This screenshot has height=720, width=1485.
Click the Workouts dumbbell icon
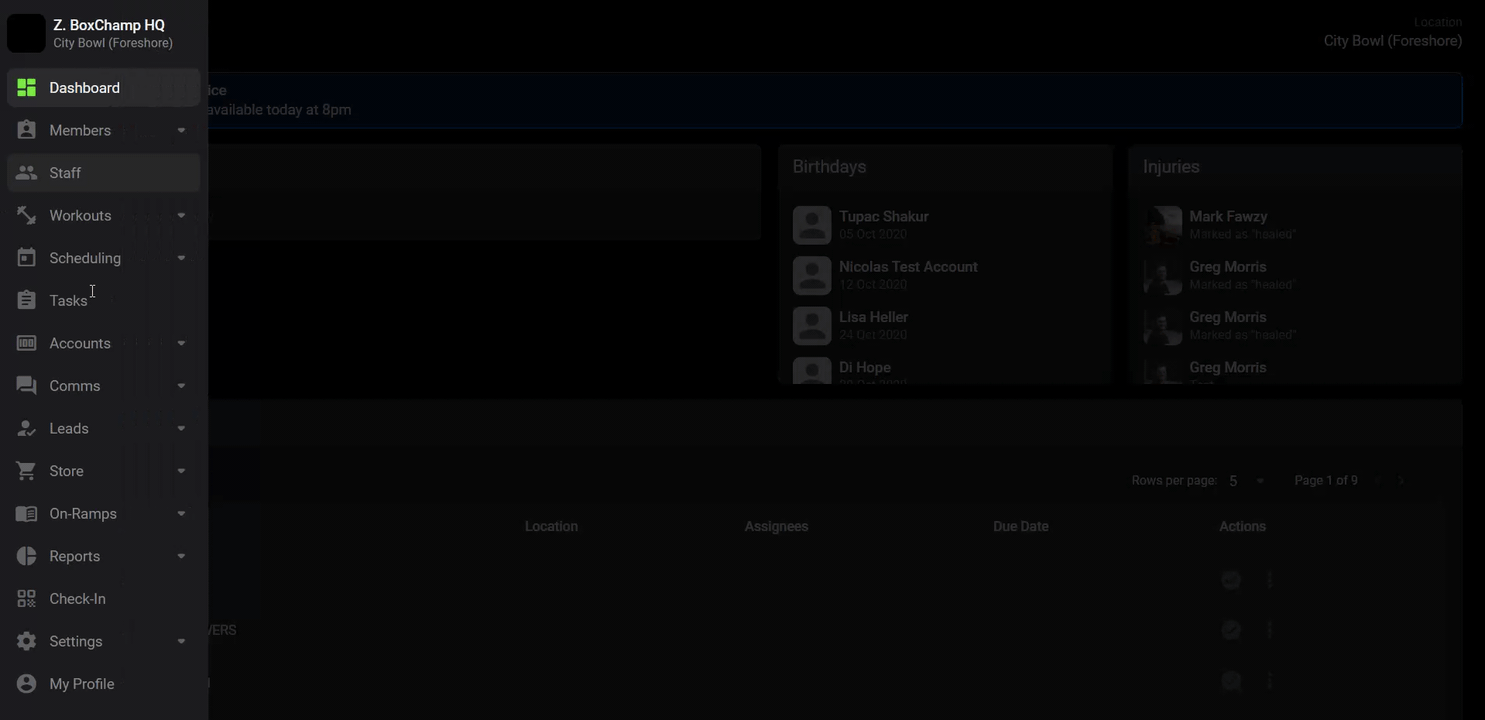click(x=26, y=215)
